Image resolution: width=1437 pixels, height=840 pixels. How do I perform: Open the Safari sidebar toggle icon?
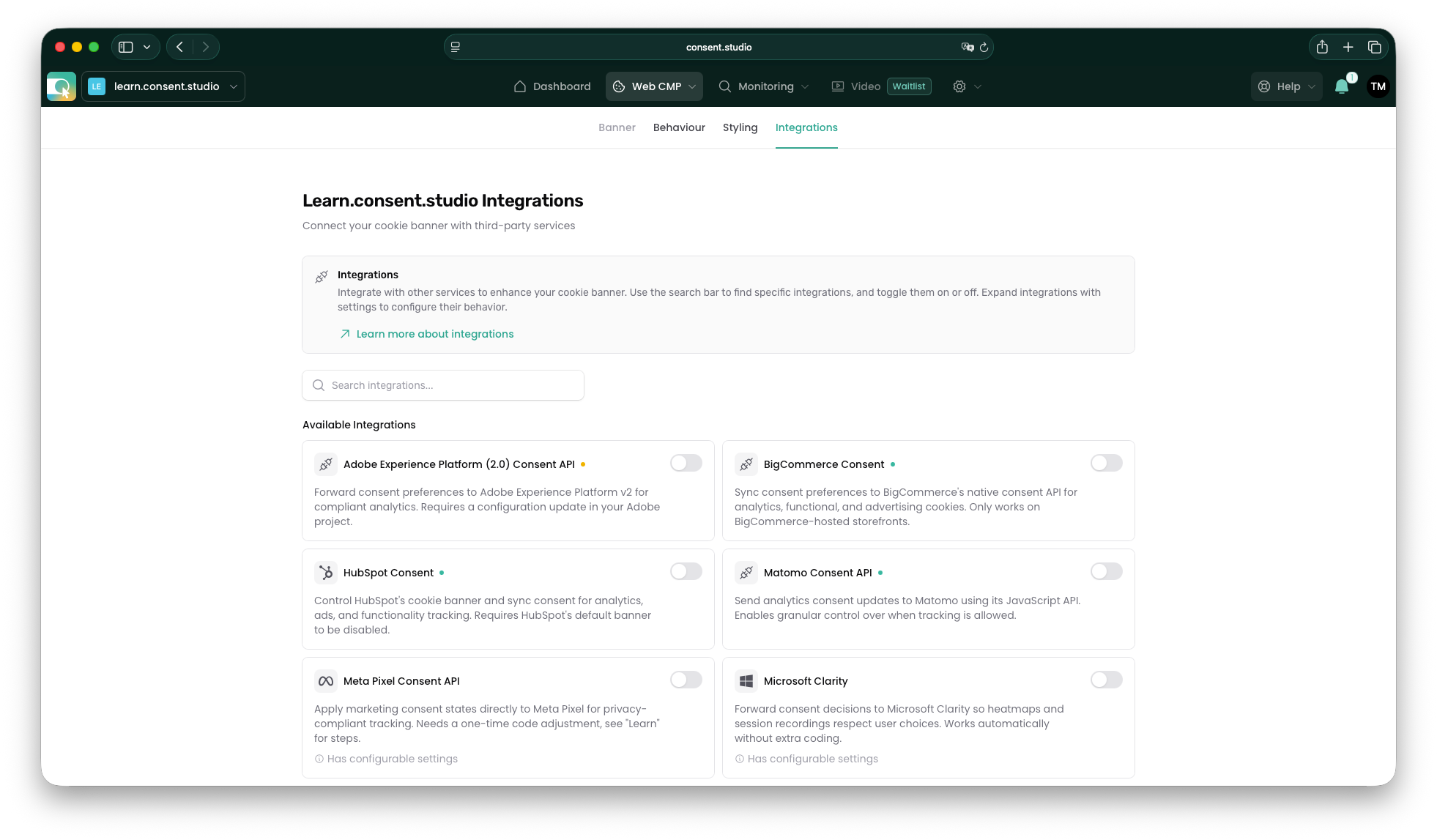click(x=126, y=47)
